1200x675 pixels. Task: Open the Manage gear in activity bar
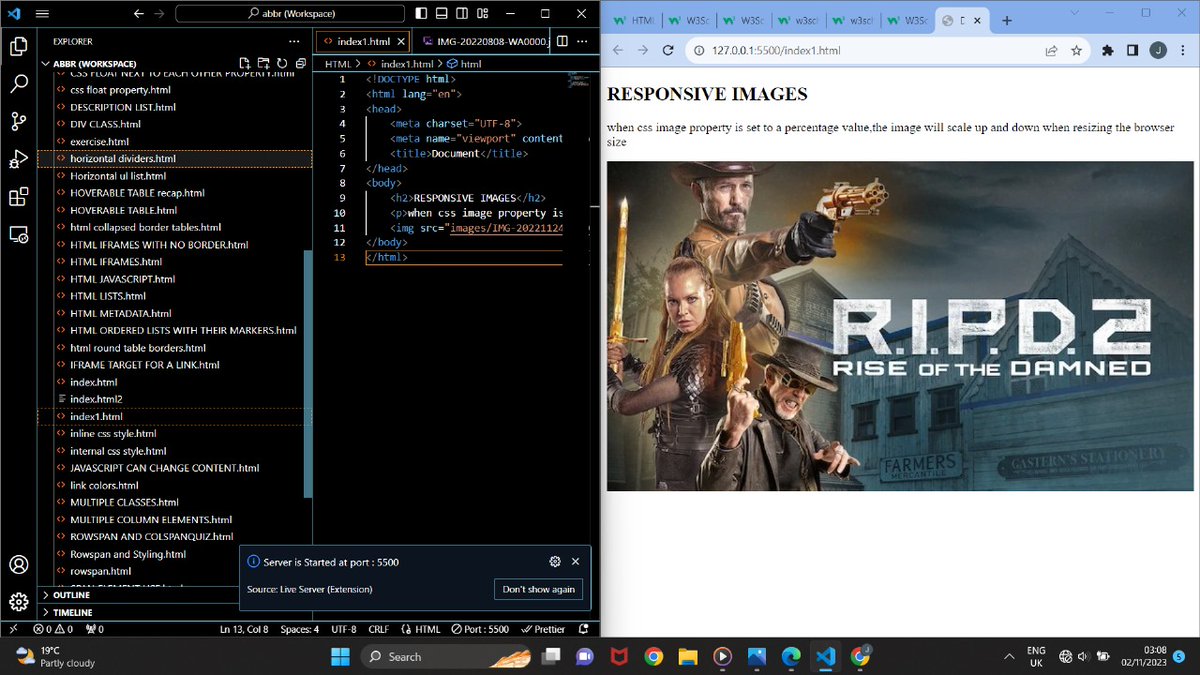click(x=18, y=601)
